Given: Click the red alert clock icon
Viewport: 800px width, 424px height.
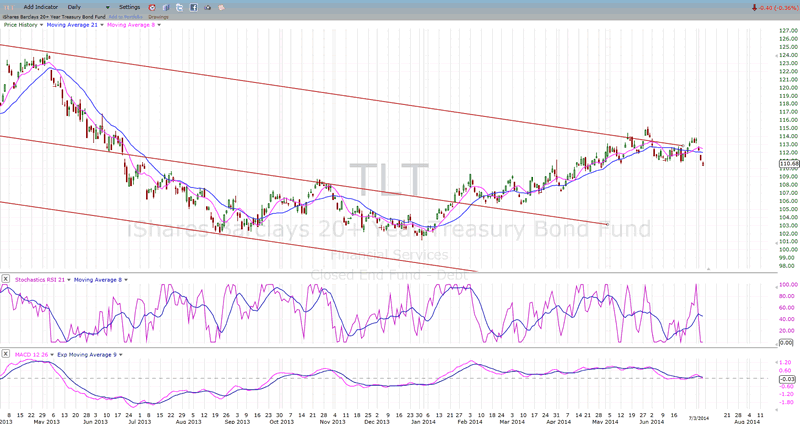Looking at the screenshot, I should click(151, 7).
